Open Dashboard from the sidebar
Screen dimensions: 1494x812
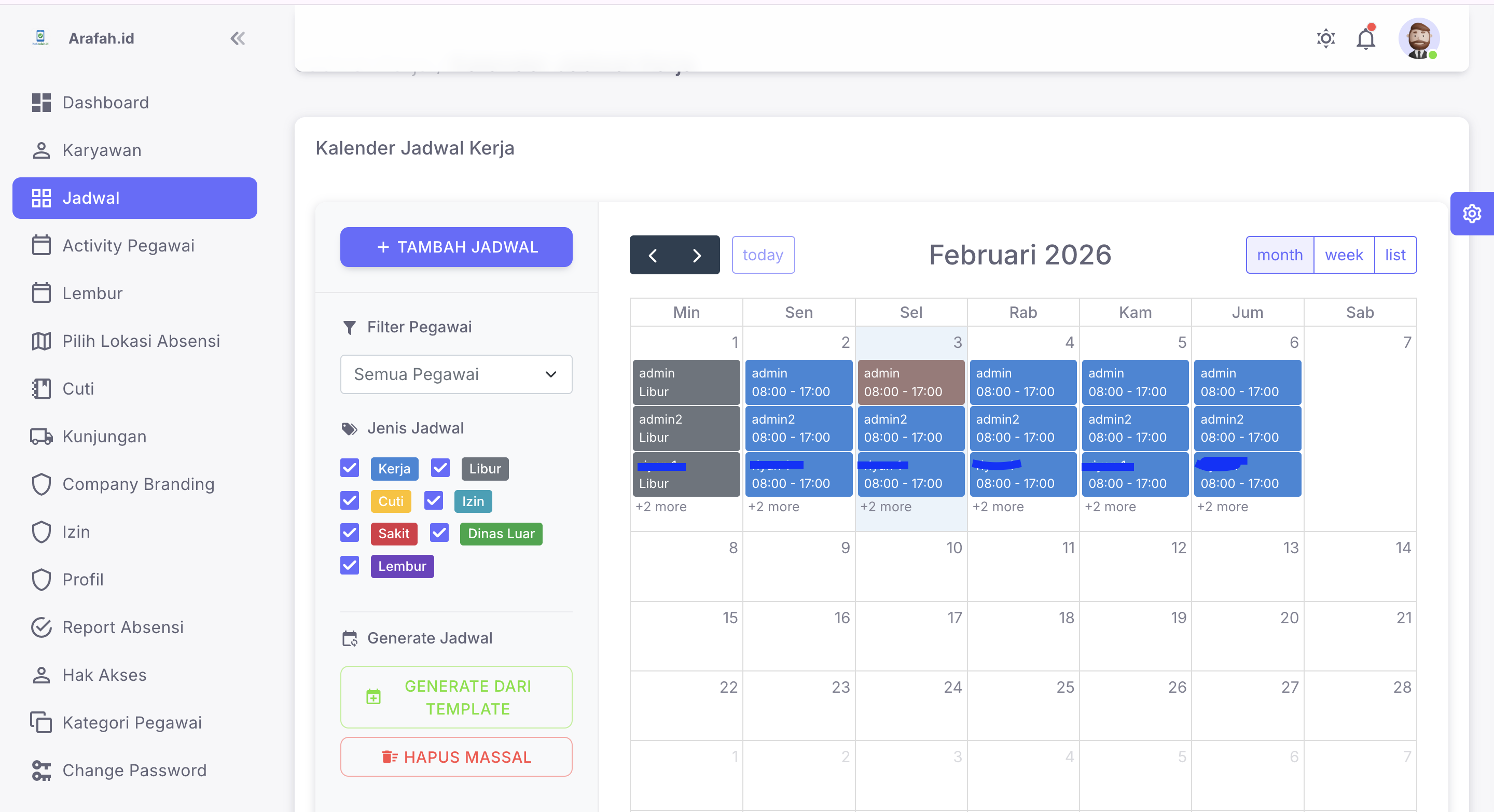pos(105,103)
